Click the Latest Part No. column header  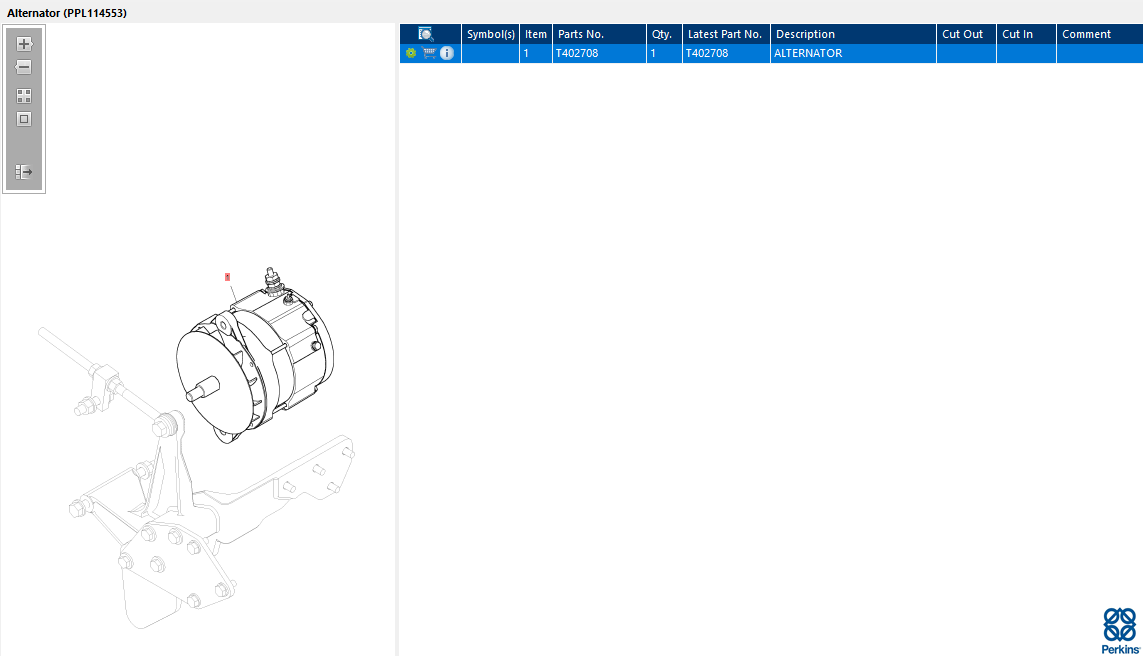tap(726, 34)
